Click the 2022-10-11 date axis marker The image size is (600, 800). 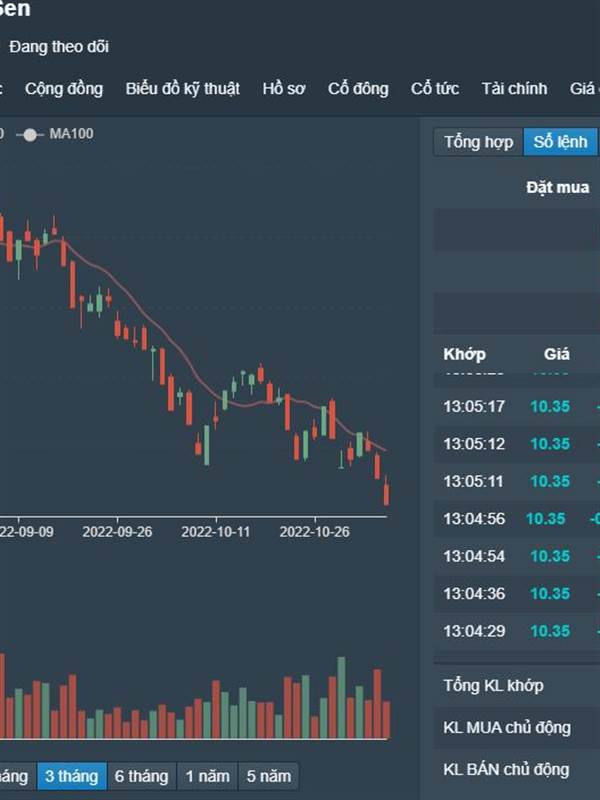click(215, 532)
